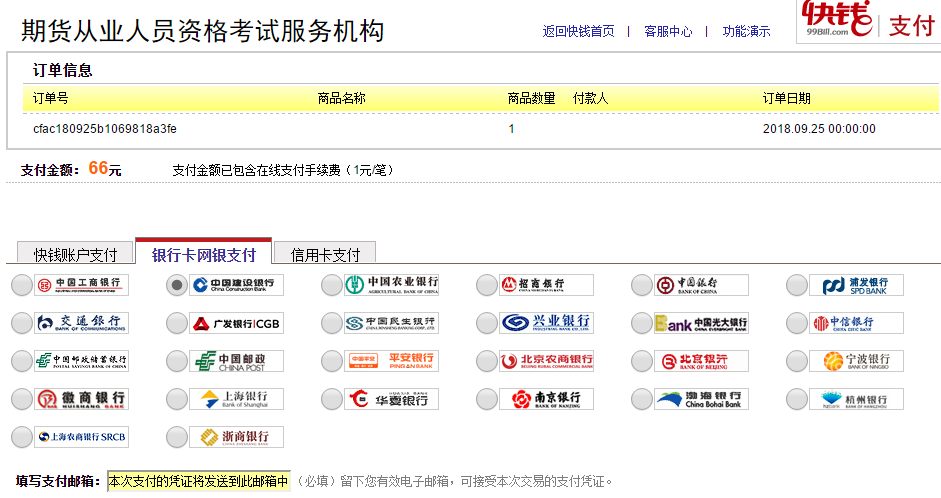Choose the 北京银行 radio option
This screenshot has height=498, width=941.
(x=642, y=361)
